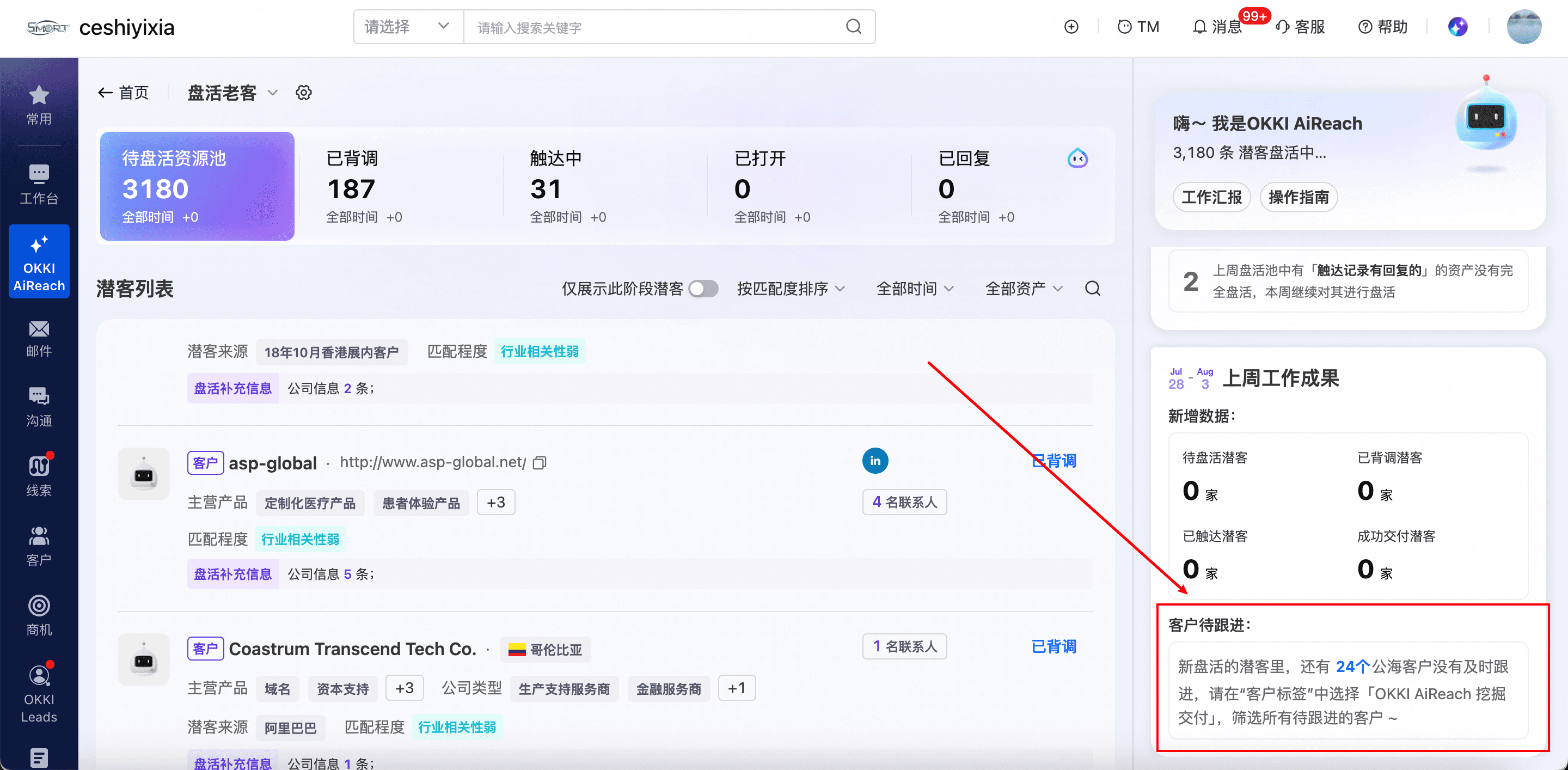The image size is (1568, 770).
Task: Click the 操作指南 button
Action: pos(1298,197)
